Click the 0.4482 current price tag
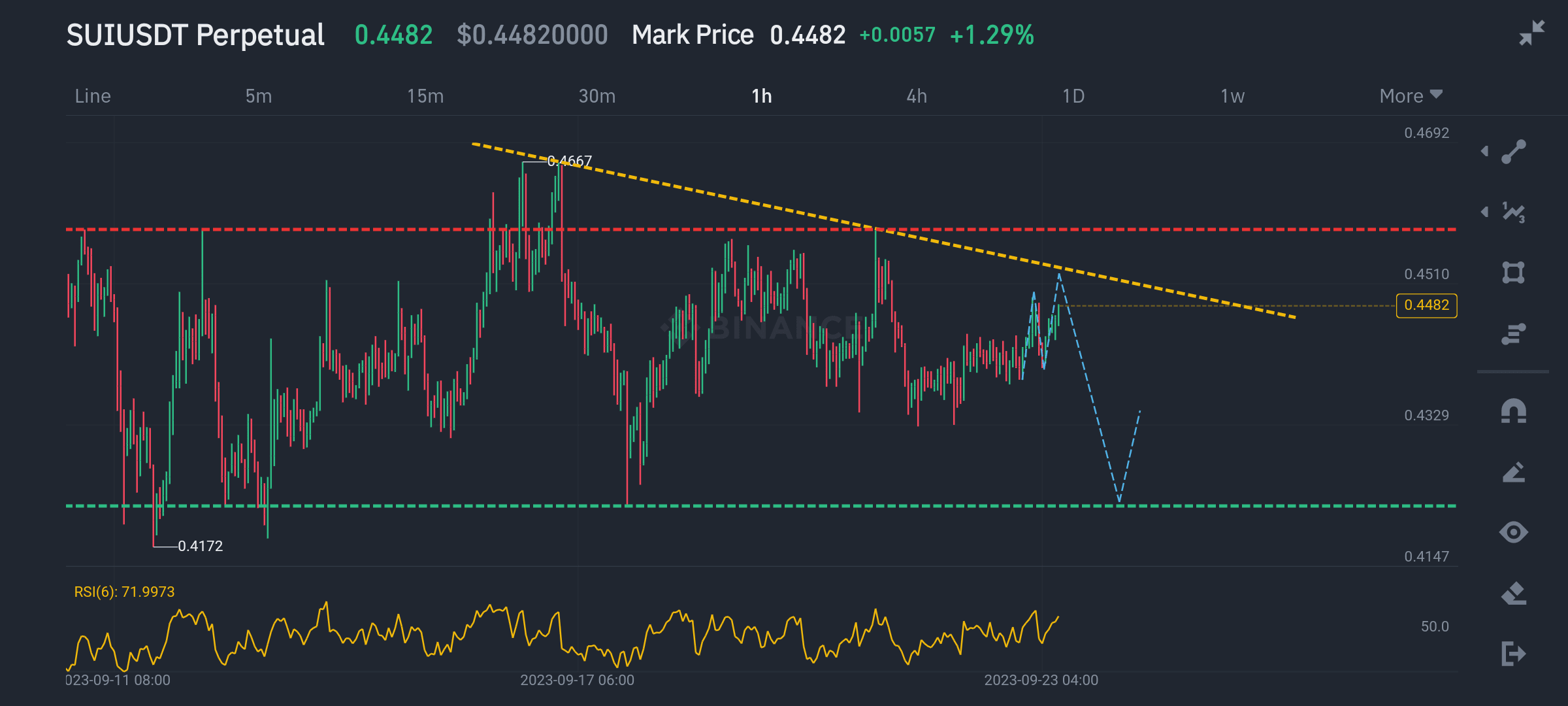This screenshot has width=1568, height=706. (x=1426, y=305)
